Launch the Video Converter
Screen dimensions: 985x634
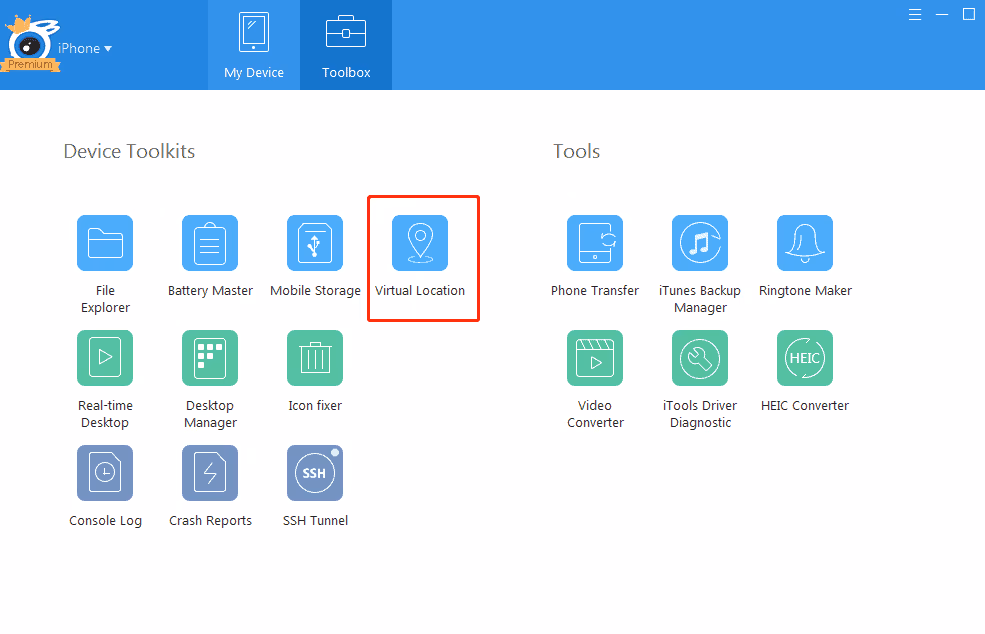595,358
